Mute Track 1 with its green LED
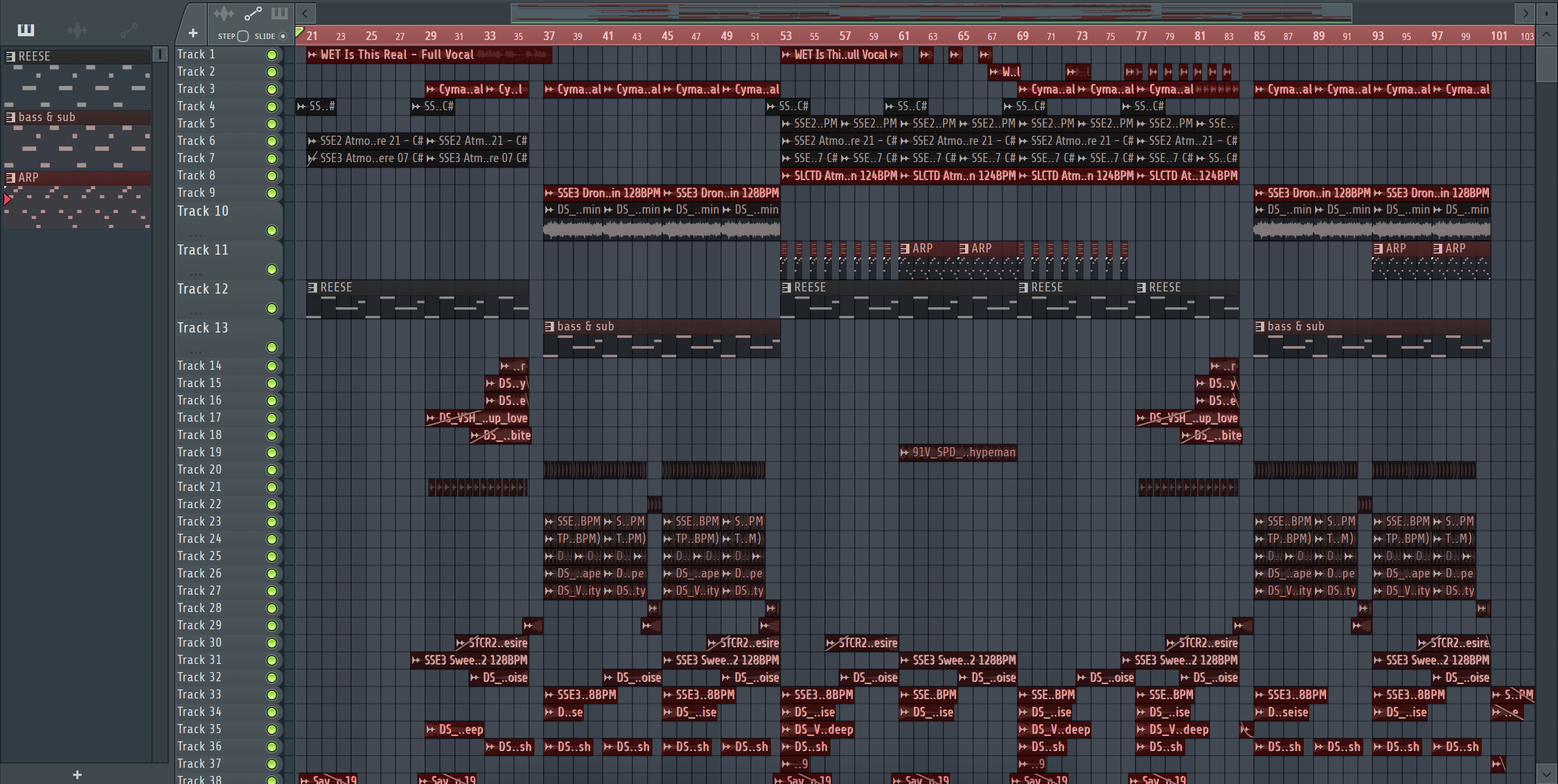 (272, 55)
